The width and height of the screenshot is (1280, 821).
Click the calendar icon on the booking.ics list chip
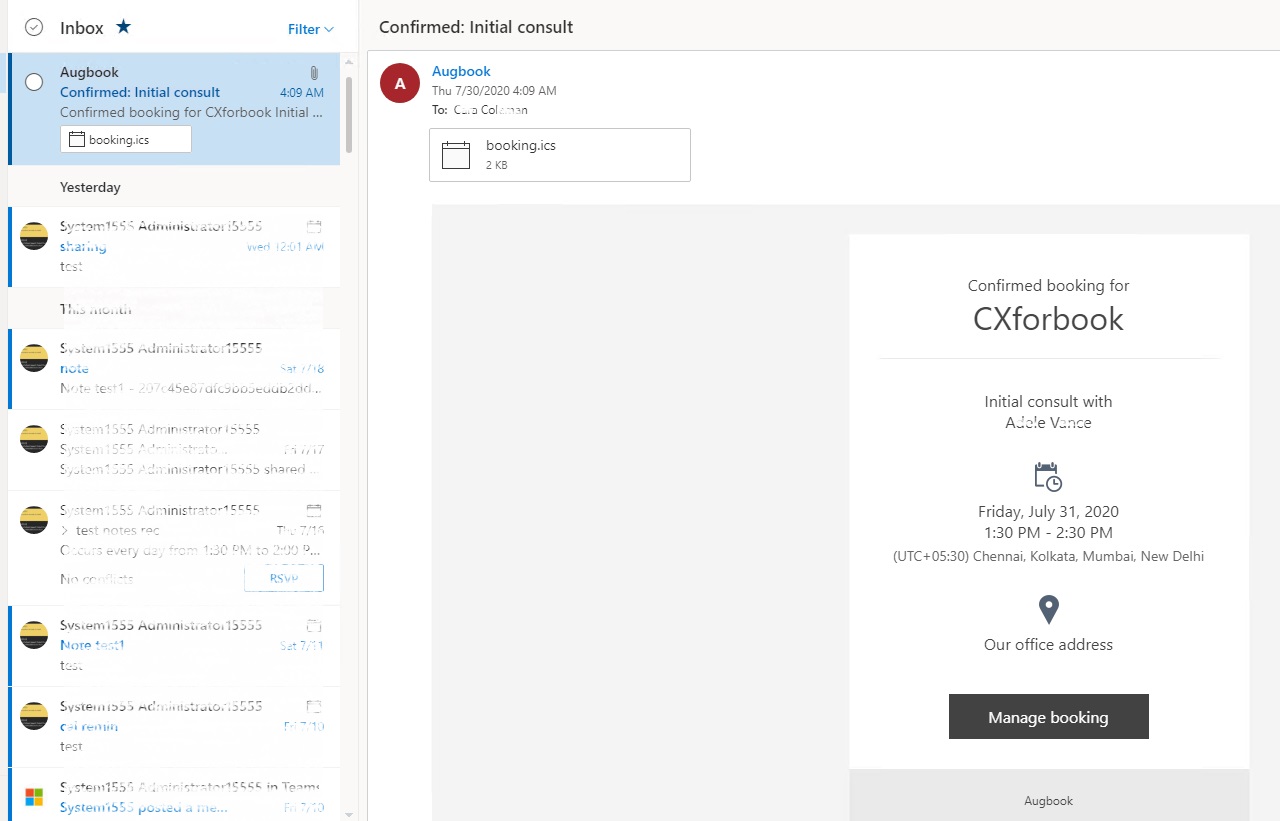[x=77, y=139]
